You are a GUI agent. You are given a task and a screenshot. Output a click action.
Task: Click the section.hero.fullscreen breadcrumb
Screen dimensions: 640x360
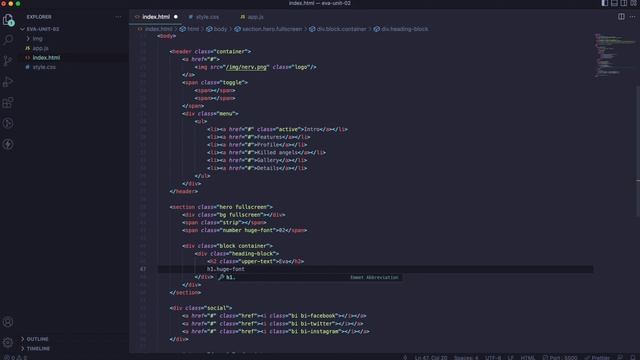click(x=272, y=29)
